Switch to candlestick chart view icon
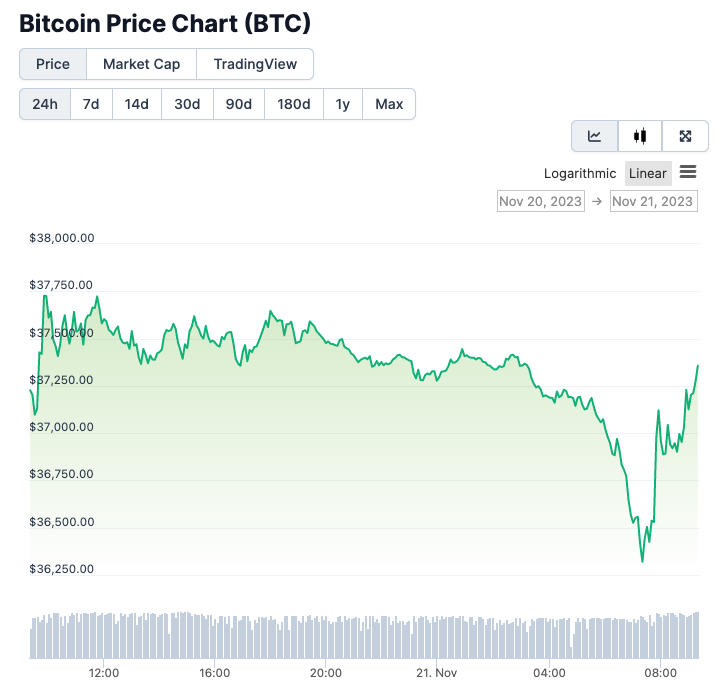The image size is (727, 689). click(x=640, y=136)
